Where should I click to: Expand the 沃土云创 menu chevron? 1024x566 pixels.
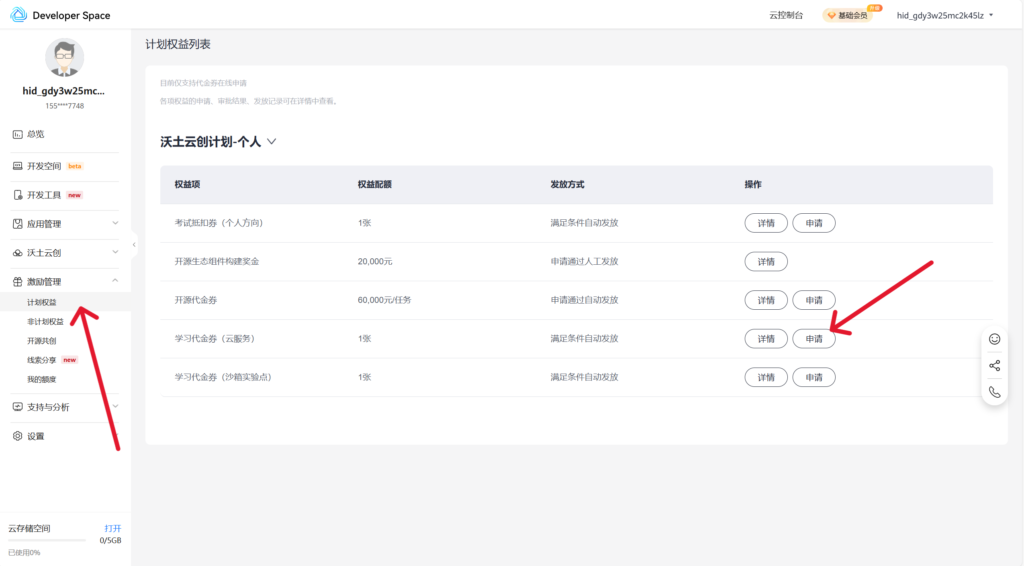[x=115, y=252]
